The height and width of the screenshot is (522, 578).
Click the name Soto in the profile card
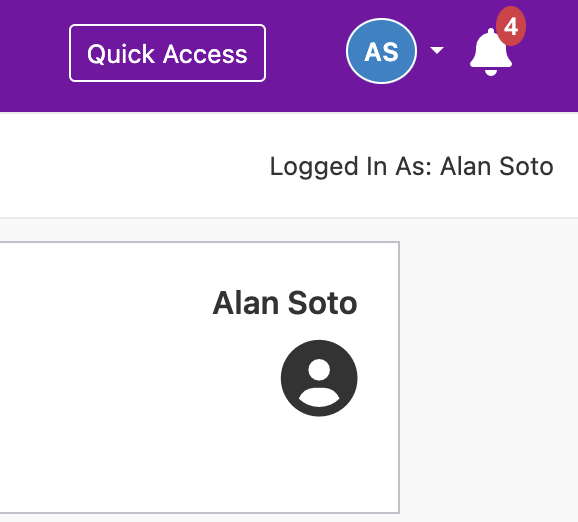[322, 303]
